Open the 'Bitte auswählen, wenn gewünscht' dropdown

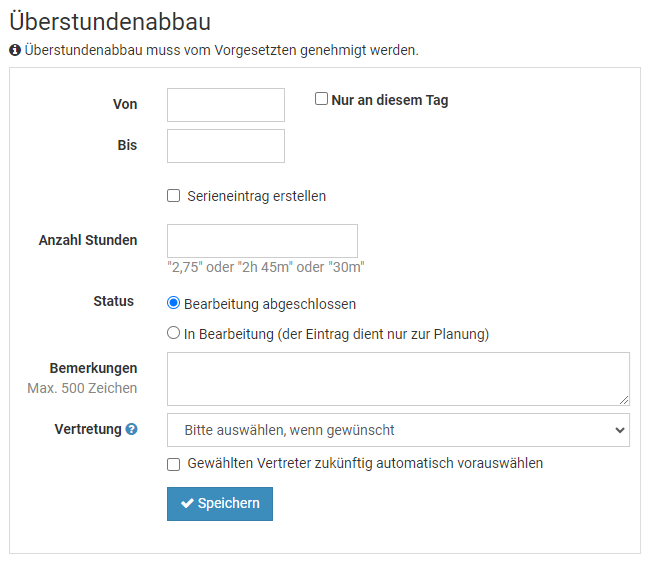[x=398, y=430]
